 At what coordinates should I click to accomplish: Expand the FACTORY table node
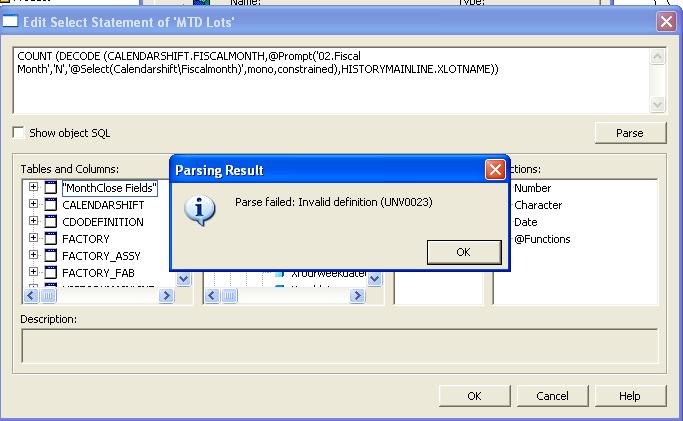click(33, 239)
